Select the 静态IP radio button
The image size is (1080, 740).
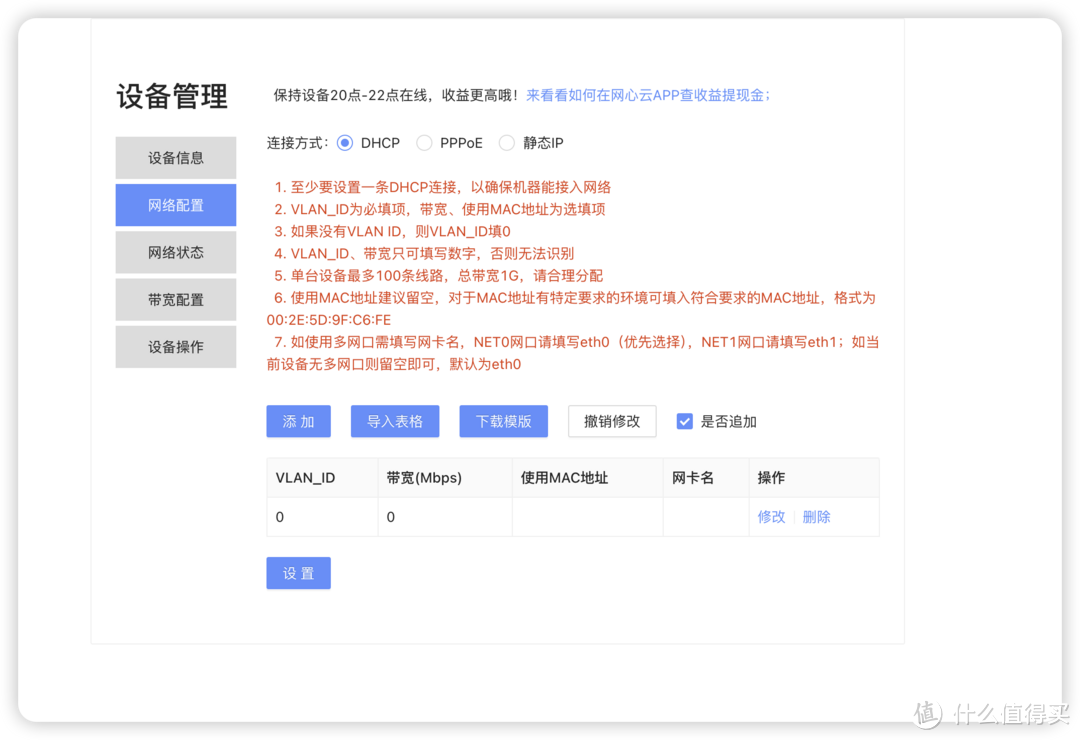point(507,143)
